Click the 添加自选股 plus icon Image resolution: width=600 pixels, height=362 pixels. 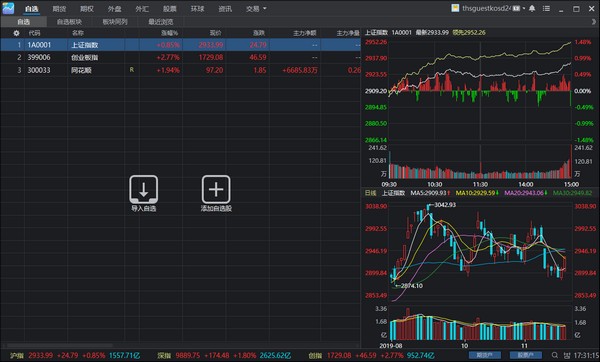(216, 189)
